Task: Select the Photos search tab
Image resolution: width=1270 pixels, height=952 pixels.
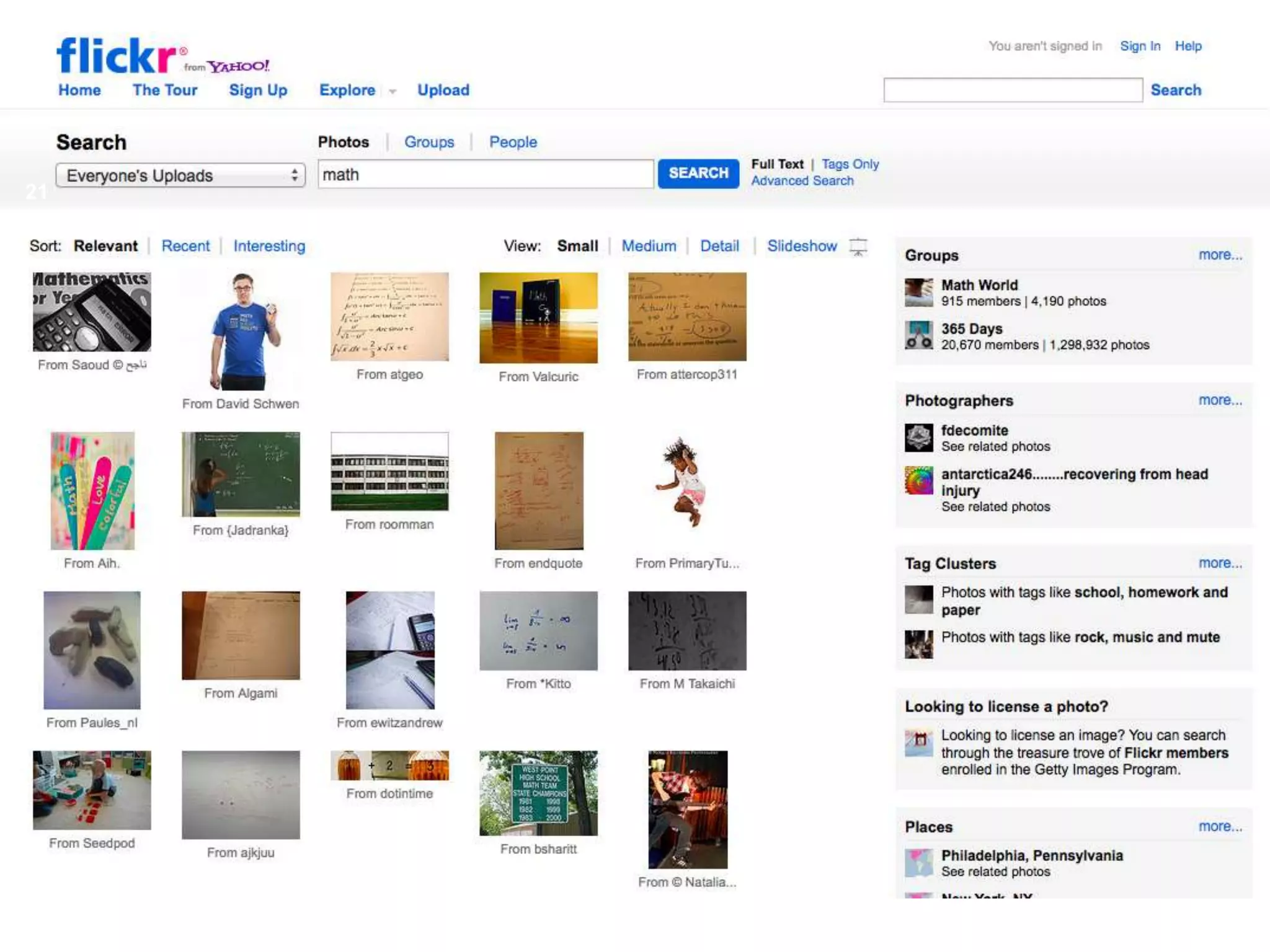Action: pyautogui.click(x=344, y=142)
